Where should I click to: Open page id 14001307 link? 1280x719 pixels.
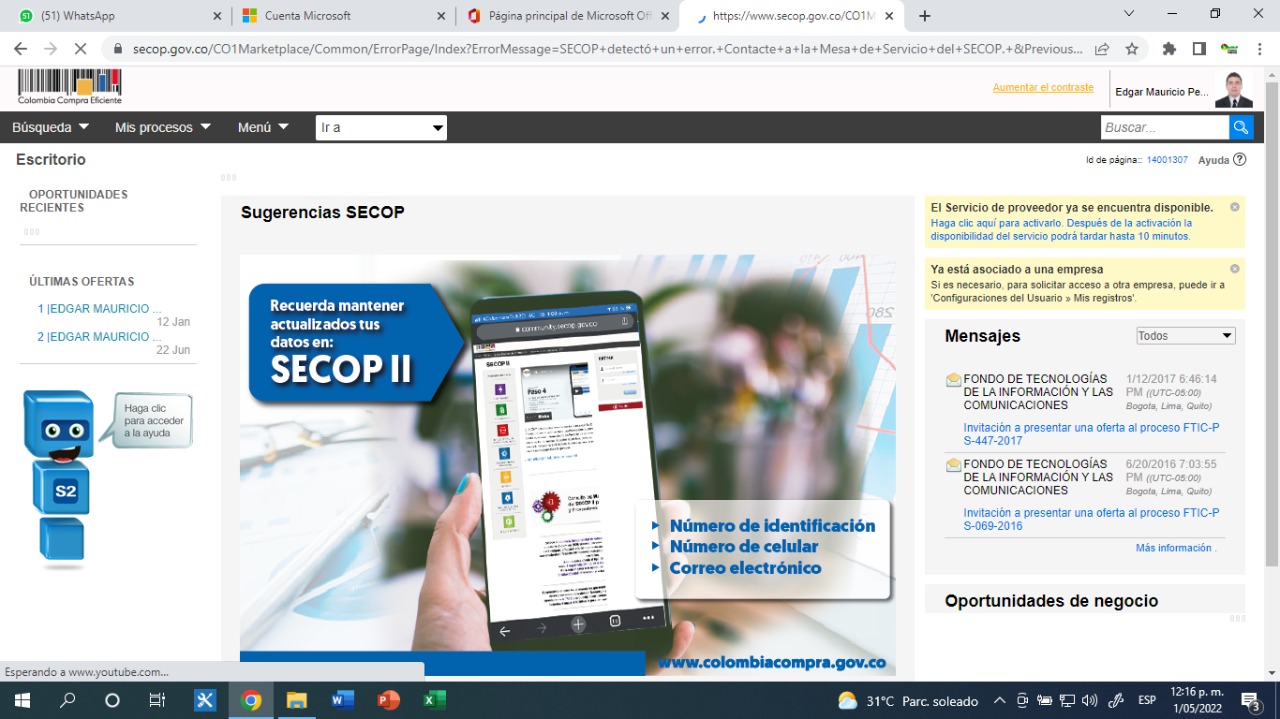click(1167, 160)
